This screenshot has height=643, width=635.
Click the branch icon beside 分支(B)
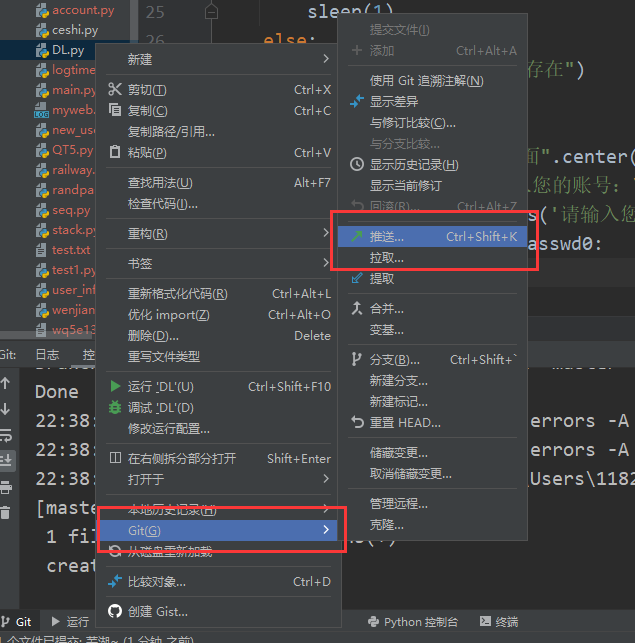[356, 359]
